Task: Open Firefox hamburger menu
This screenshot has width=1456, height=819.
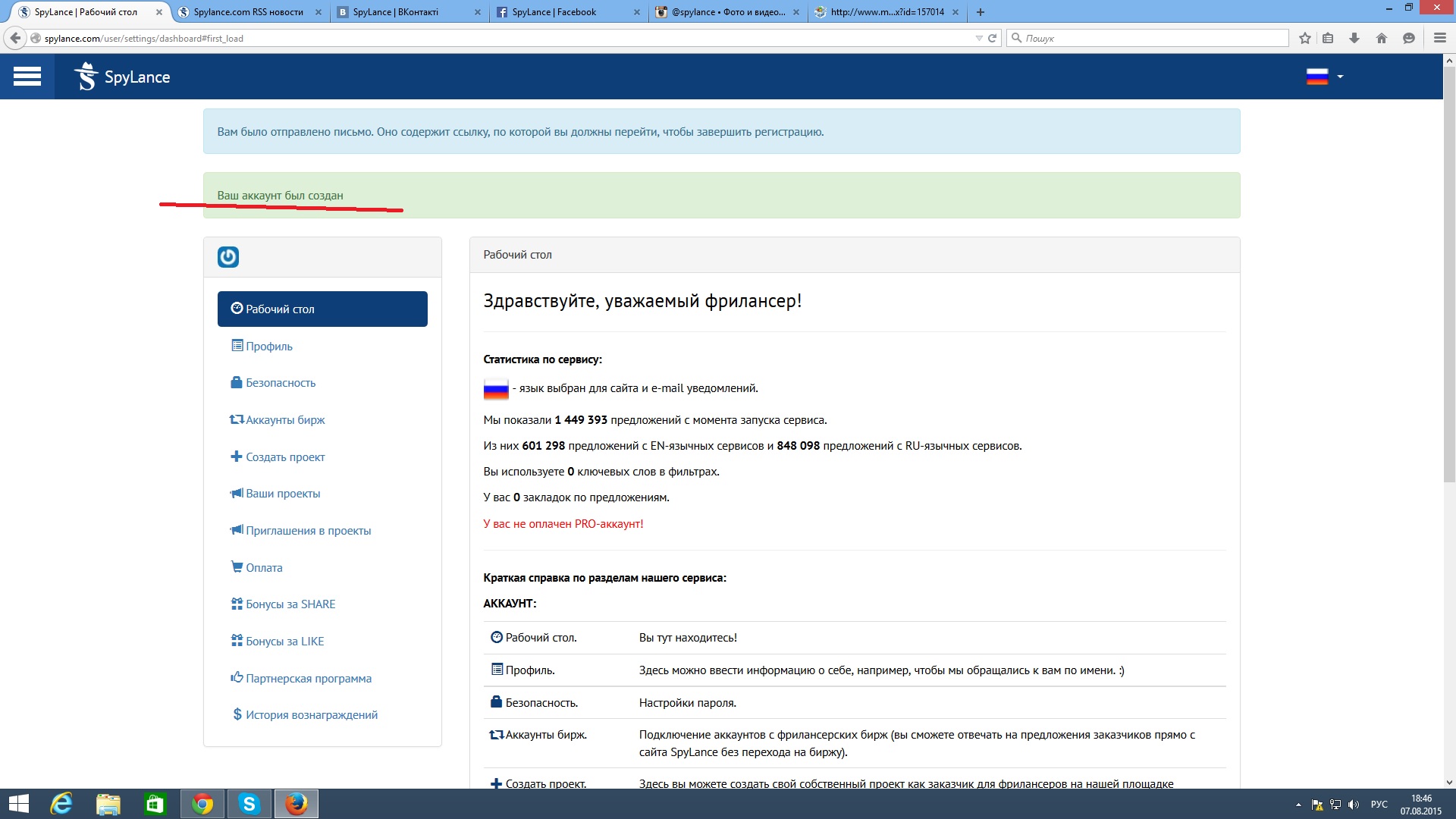Action: [1439, 38]
